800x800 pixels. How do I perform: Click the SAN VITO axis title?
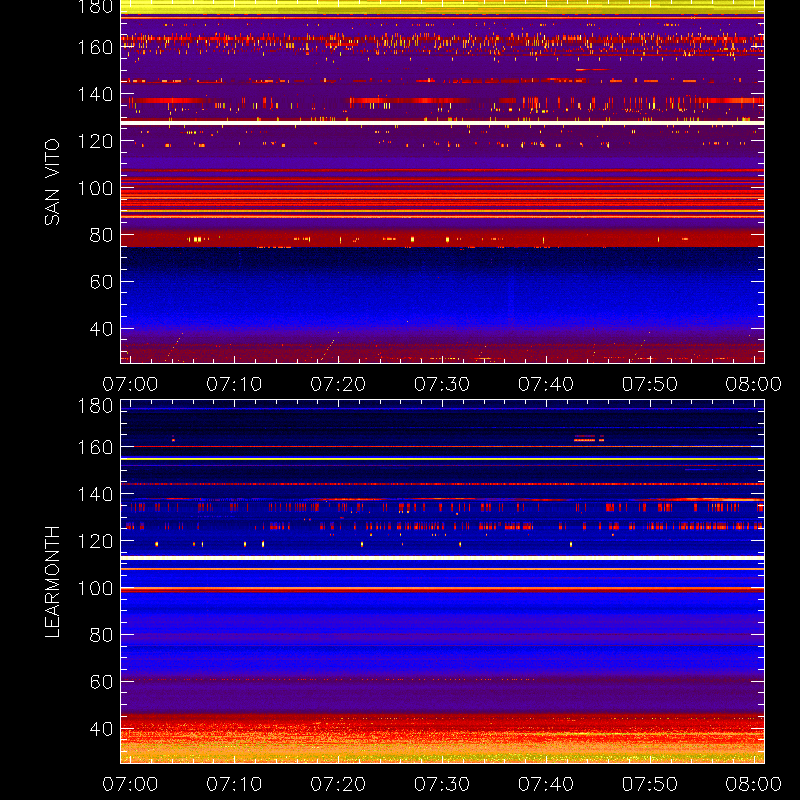pyautogui.click(x=52, y=182)
